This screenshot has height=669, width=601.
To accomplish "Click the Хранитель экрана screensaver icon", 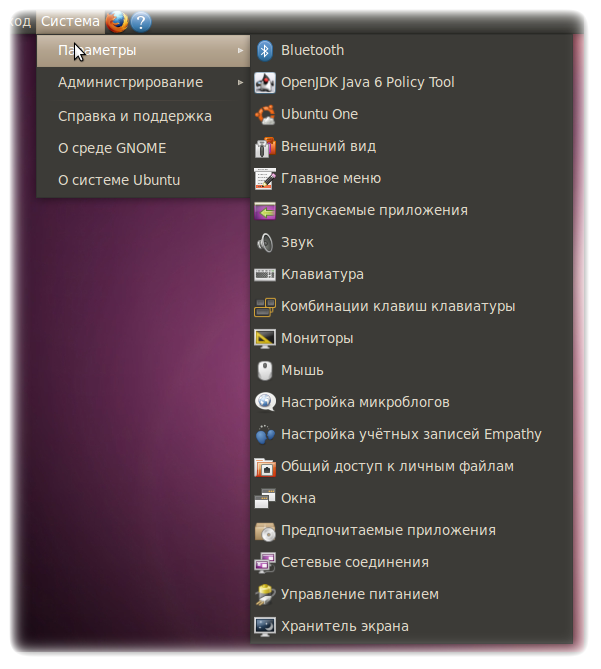I will click(x=265, y=626).
